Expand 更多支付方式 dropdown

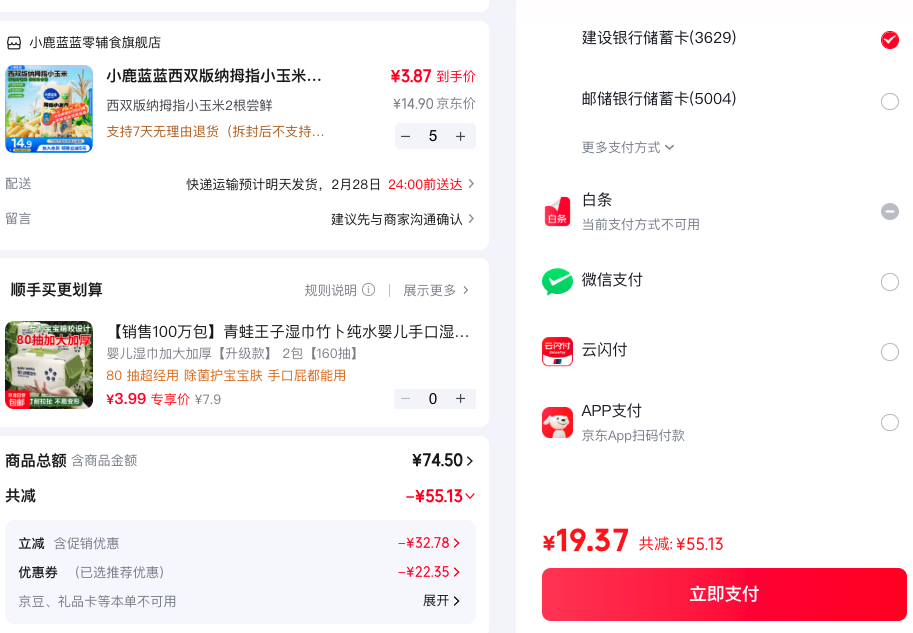(x=628, y=147)
